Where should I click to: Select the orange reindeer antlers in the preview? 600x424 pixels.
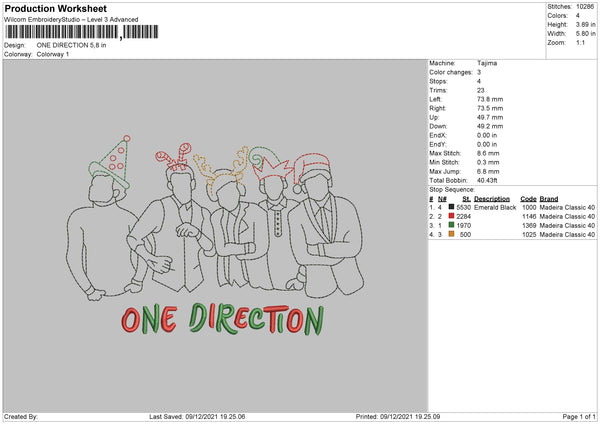click(x=221, y=170)
